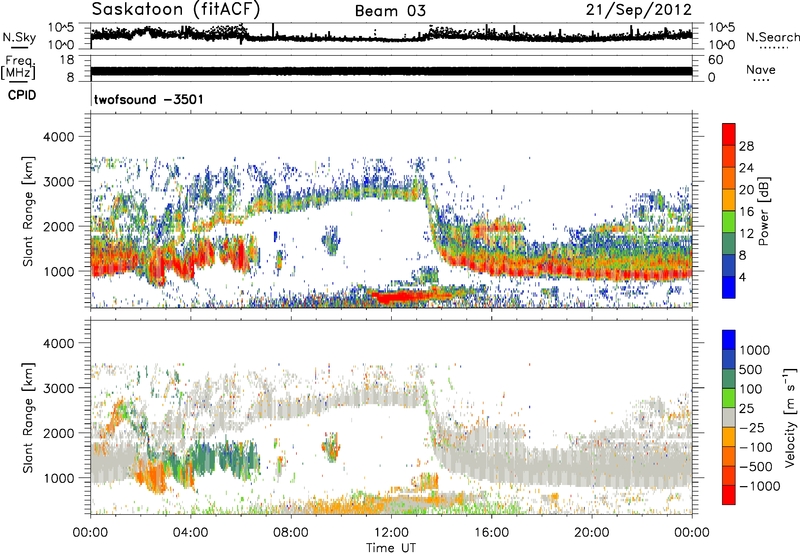800x554 pixels.
Task: Click the "Freq. [MHz]" axis label
Action: point(18,67)
